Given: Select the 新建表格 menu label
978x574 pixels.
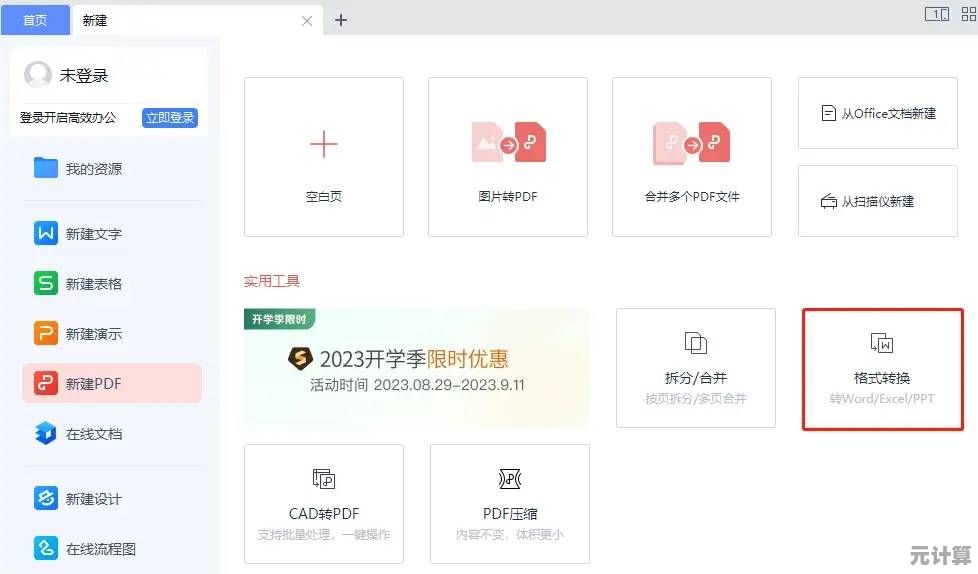Looking at the screenshot, I should tap(94, 284).
